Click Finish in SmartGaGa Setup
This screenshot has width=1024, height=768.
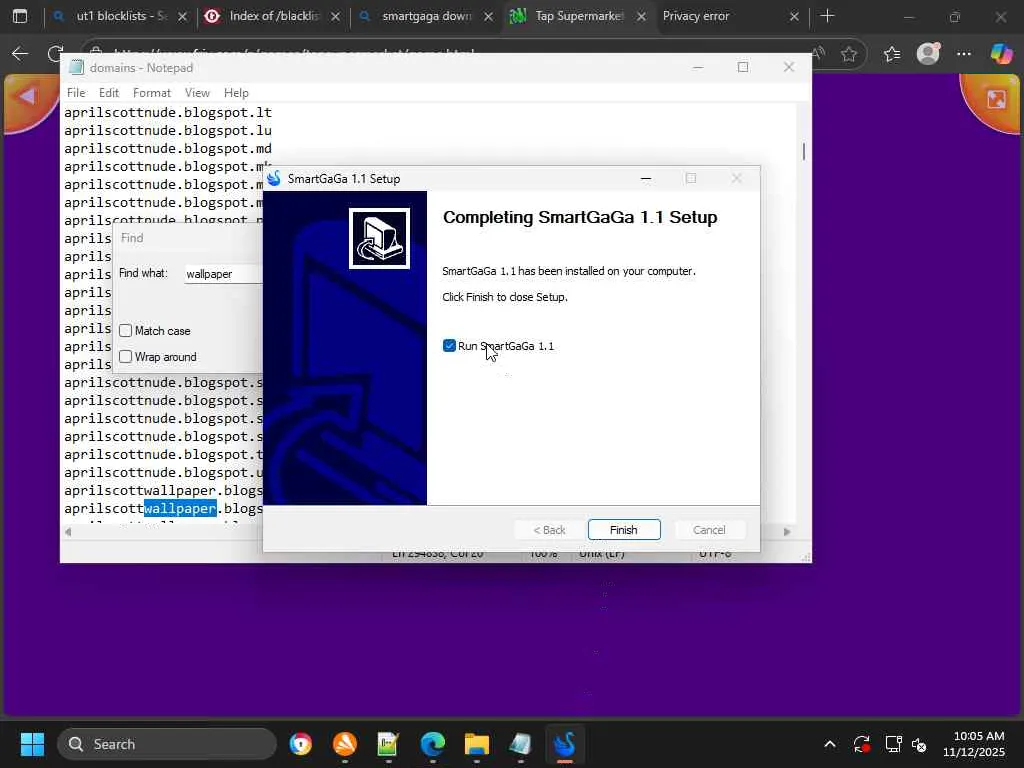click(624, 530)
